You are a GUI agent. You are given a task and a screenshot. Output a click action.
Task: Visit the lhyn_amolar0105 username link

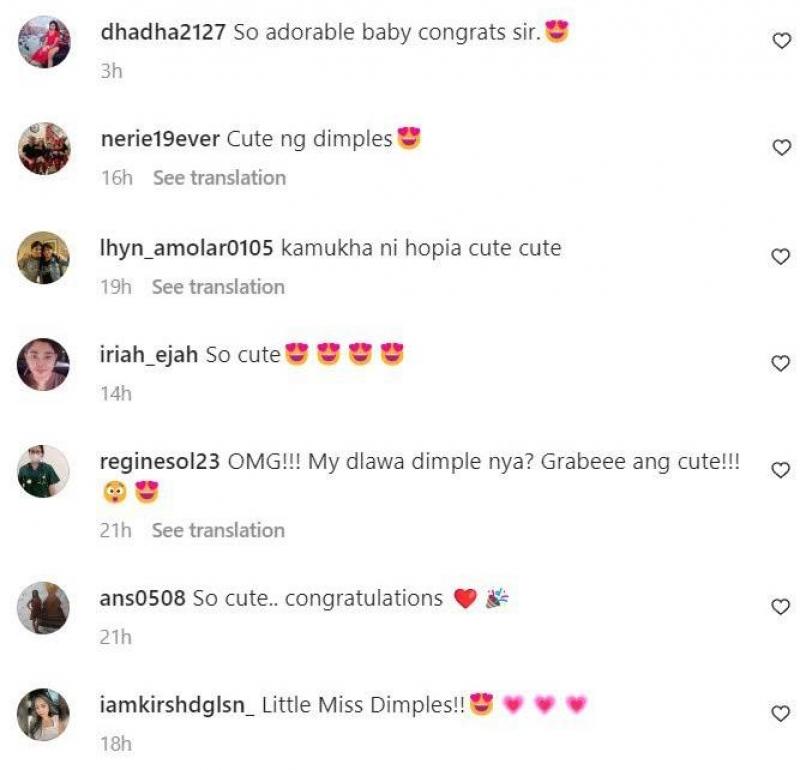187,248
